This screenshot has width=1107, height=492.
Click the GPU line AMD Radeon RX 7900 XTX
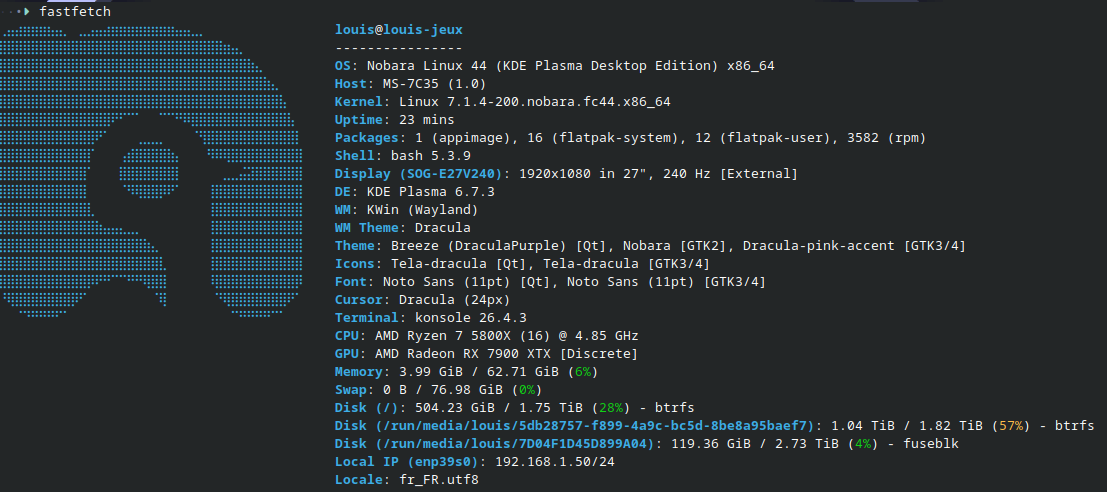click(x=486, y=354)
